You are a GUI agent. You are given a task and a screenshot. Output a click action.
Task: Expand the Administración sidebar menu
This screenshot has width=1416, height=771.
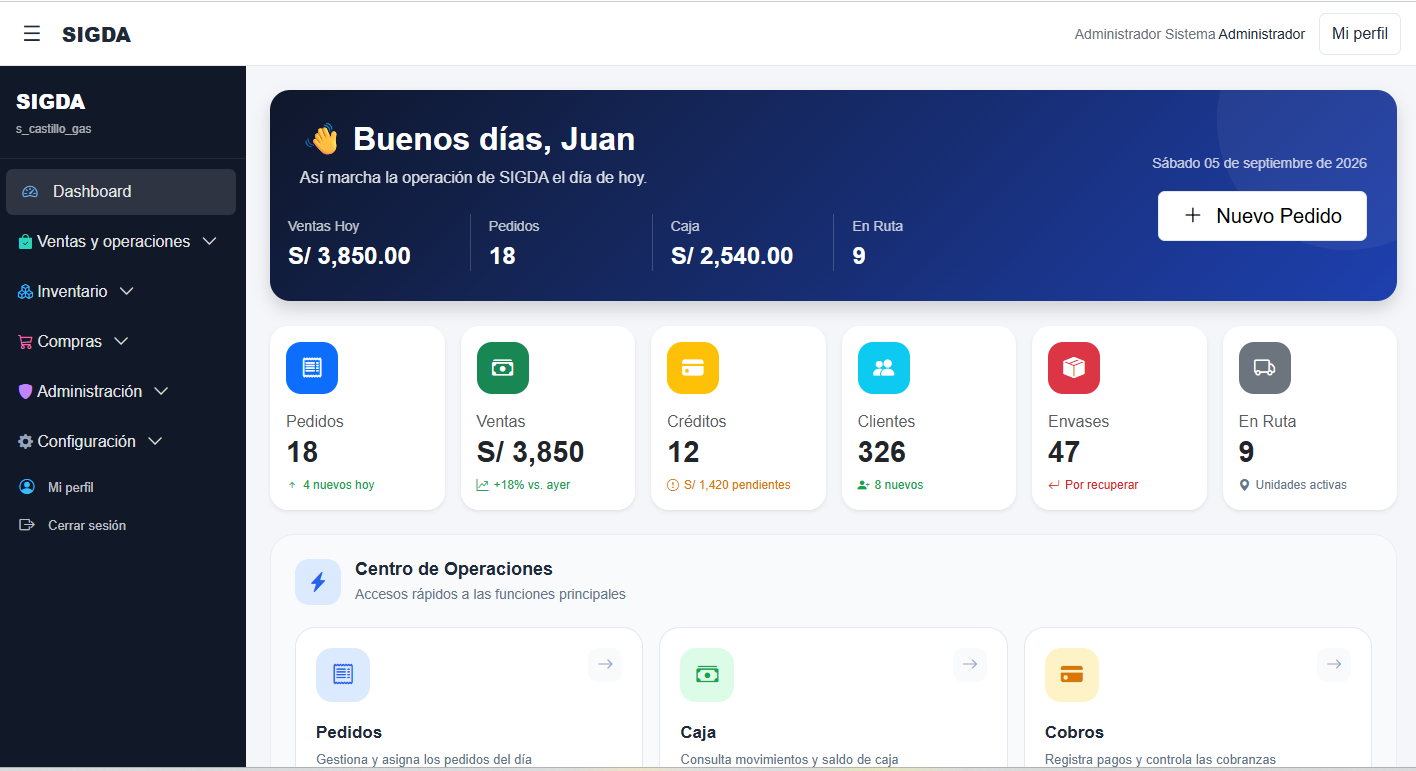121,392
